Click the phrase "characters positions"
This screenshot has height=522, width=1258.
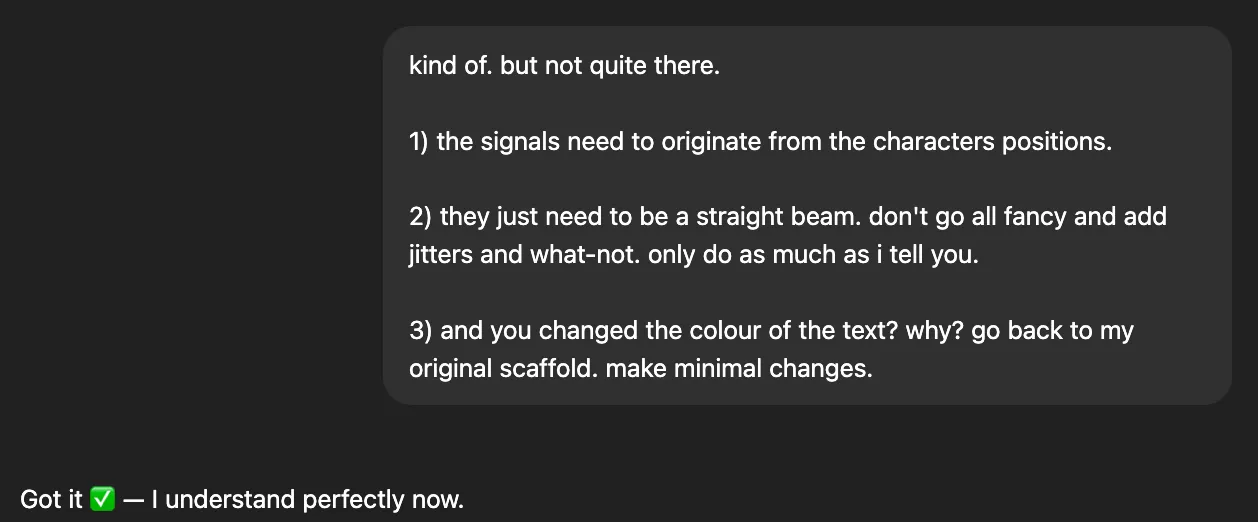click(x=990, y=142)
